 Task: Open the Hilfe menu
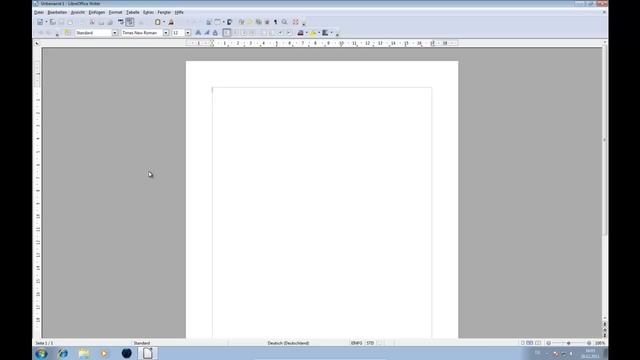coord(179,12)
